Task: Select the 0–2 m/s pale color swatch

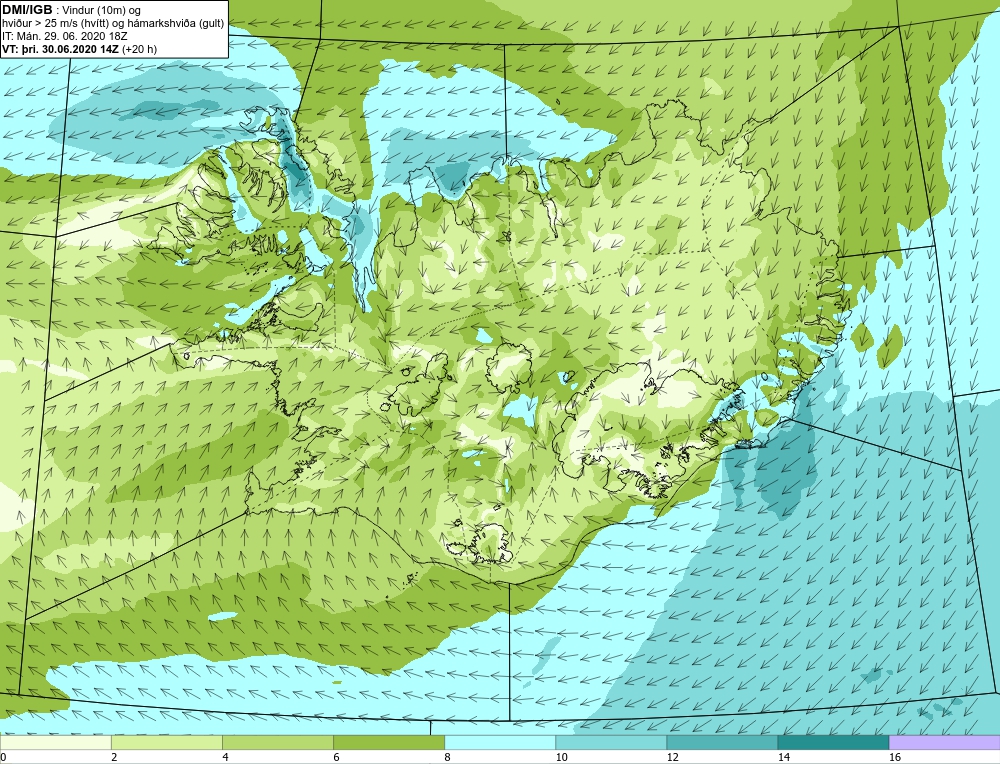Action: [55, 742]
